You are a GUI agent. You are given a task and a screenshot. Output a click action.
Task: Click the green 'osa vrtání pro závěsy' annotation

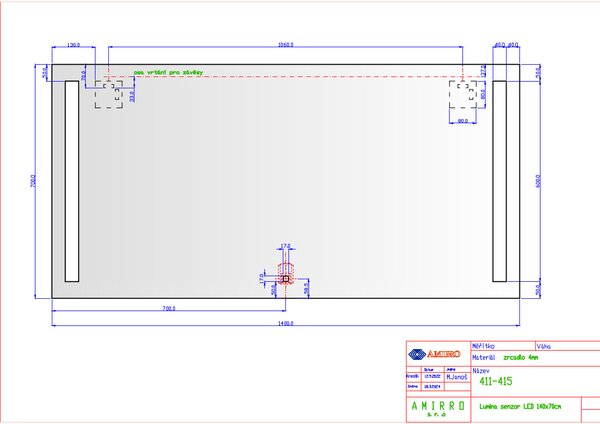tap(168, 72)
